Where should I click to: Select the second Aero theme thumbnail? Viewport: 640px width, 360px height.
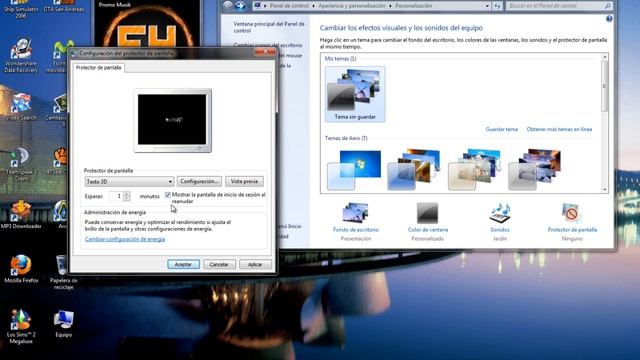pos(414,170)
